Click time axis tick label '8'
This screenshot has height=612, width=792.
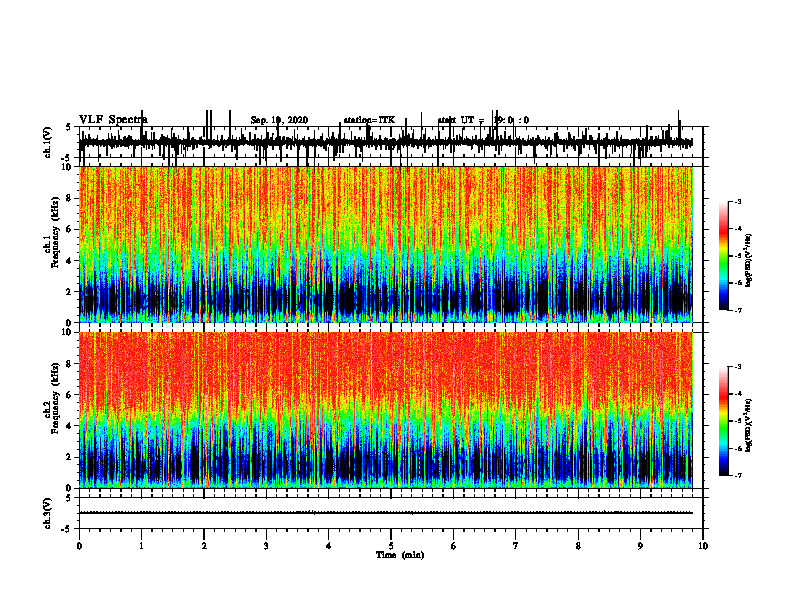point(578,546)
